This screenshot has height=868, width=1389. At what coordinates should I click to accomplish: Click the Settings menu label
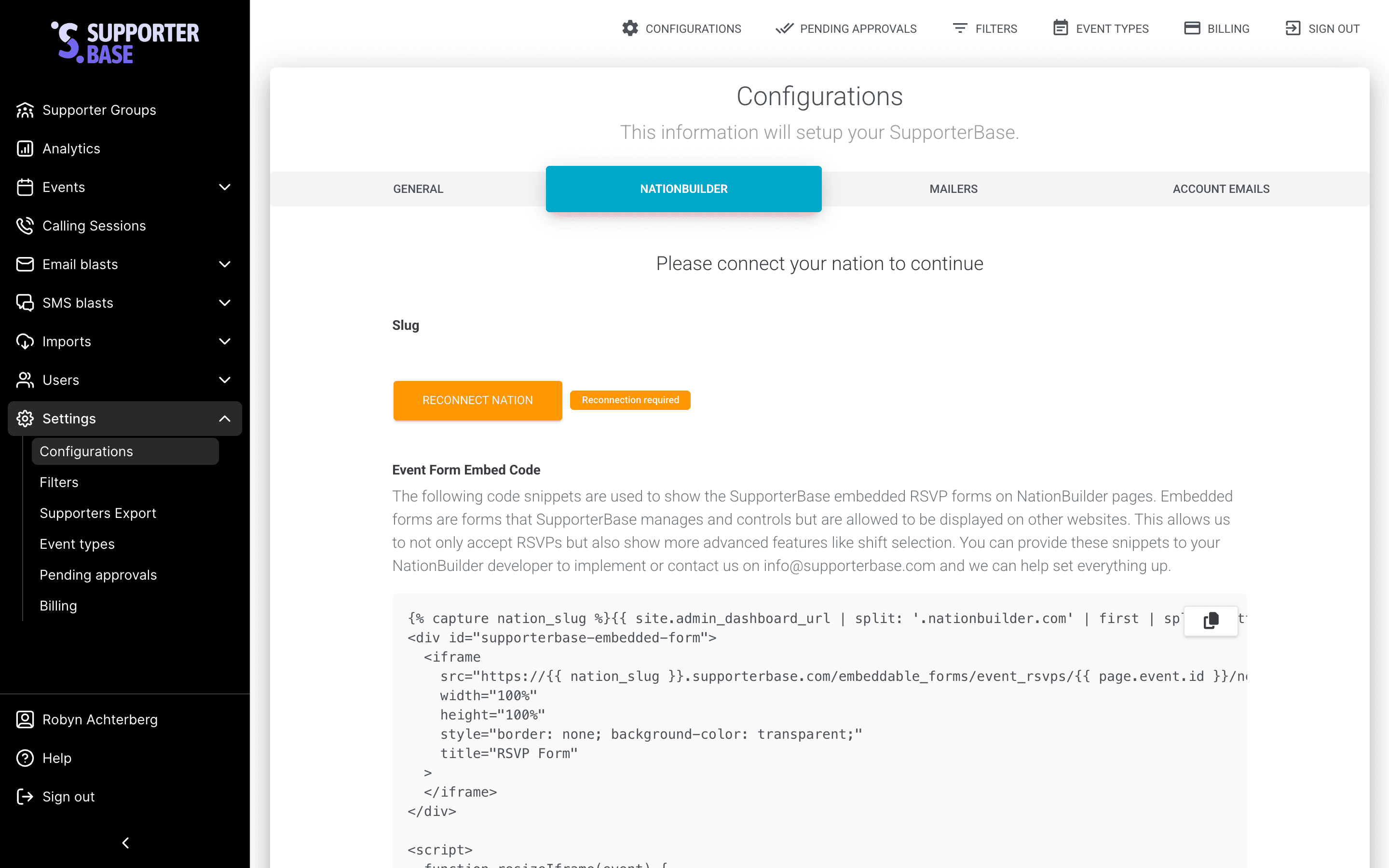(69, 419)
